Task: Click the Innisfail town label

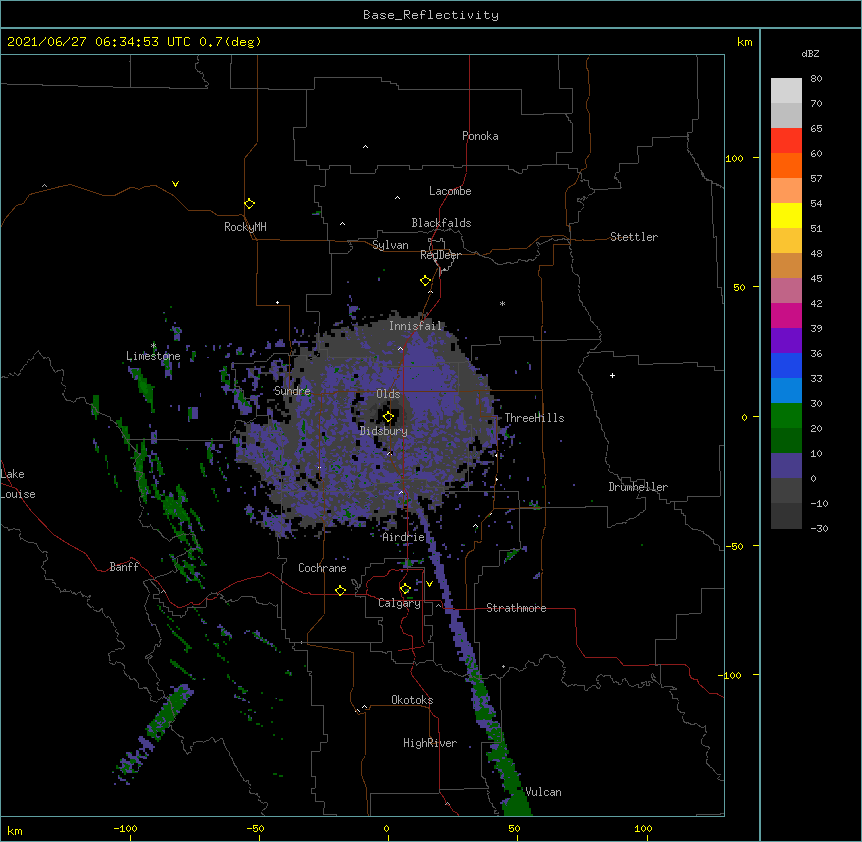Action: coord(415,326)
